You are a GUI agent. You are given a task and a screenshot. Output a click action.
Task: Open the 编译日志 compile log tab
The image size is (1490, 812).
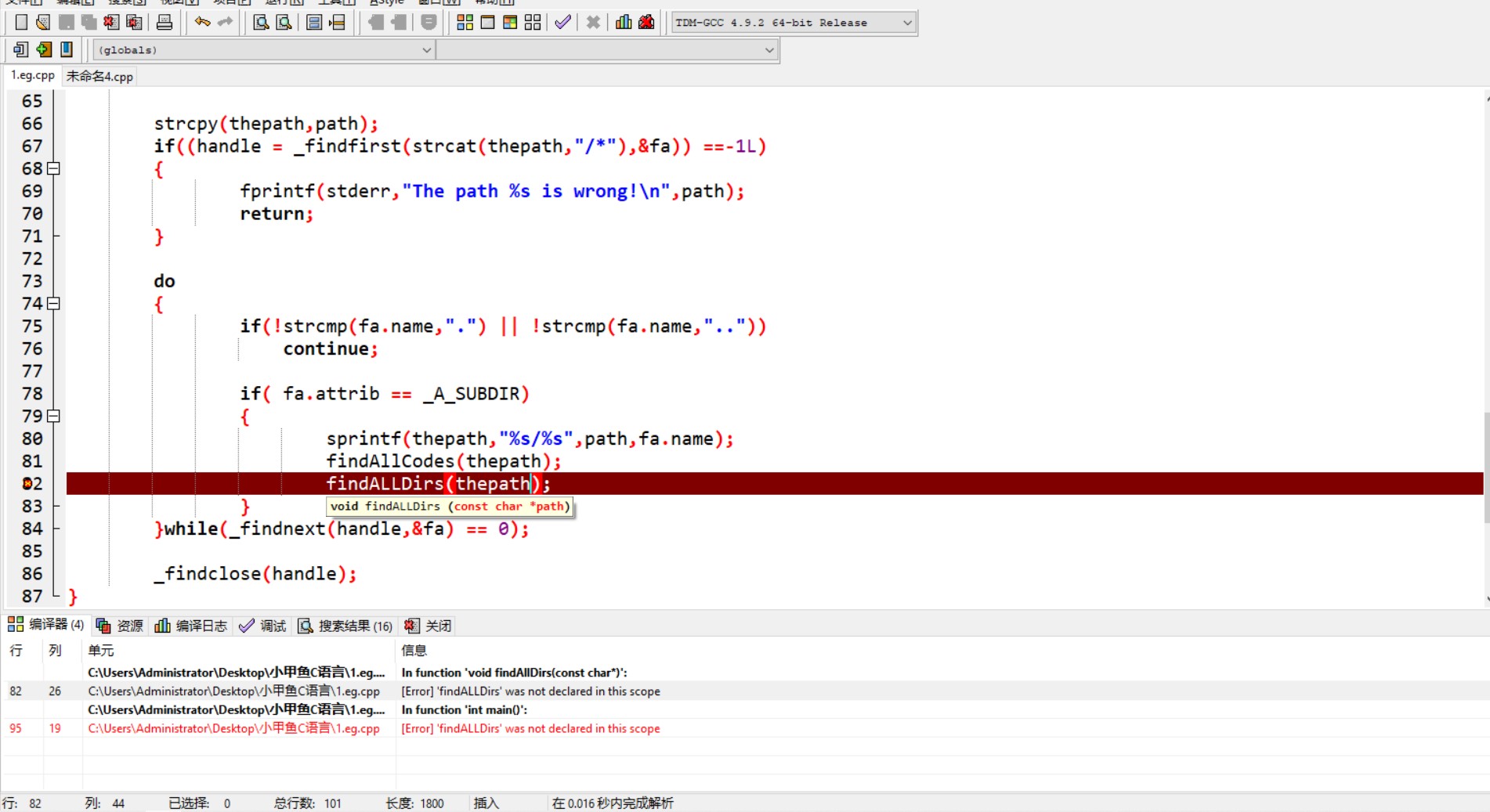click(x=192, y=626)
